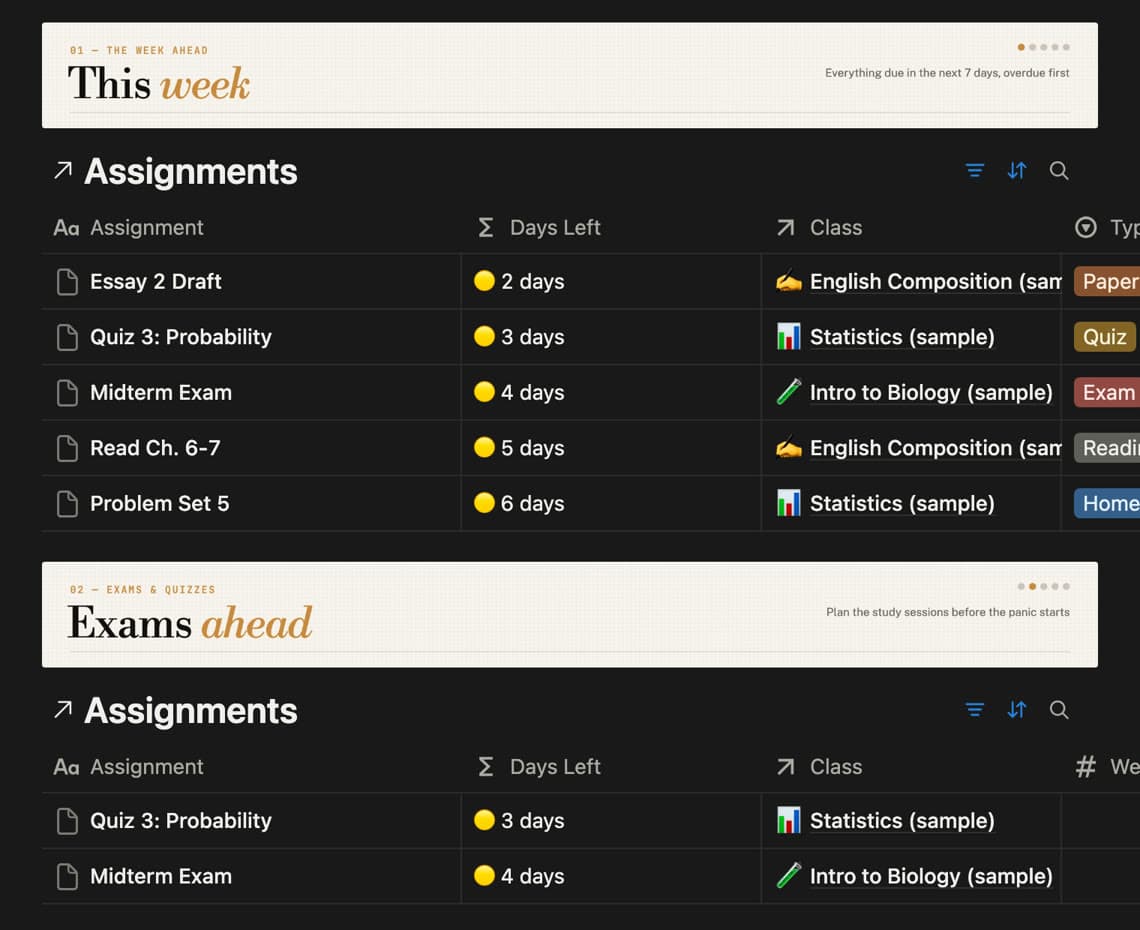The height and width of the screenshot is (930, 1140).
Task: Click the "6 days" cell
Action: (x=611, y=503)
